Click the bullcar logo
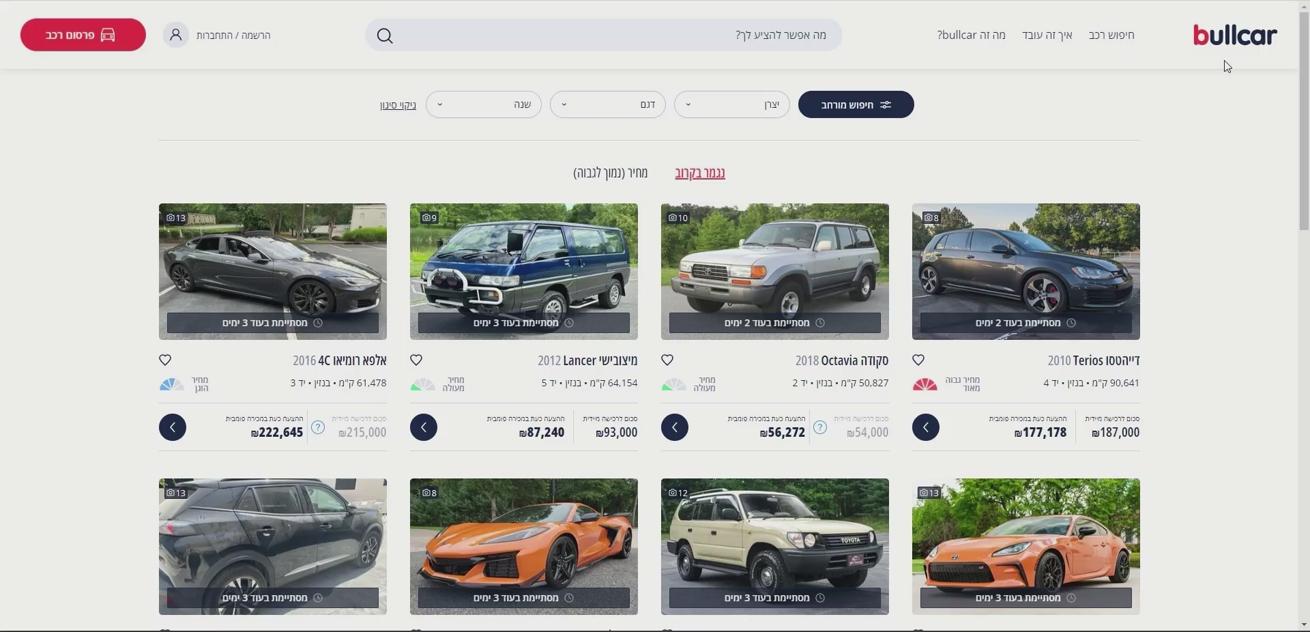The image size is (1310, 632). 1234,35
